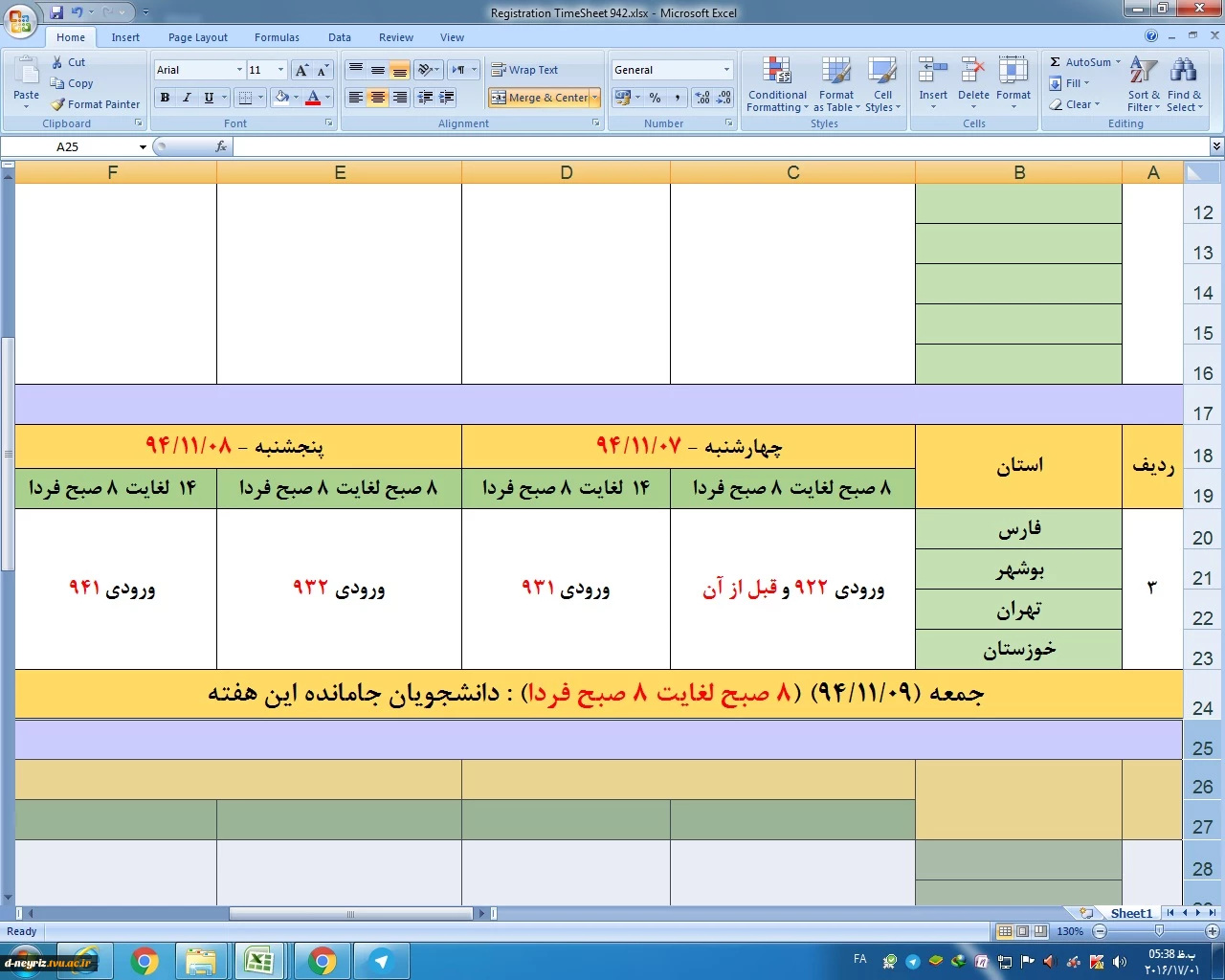Open the font size 11 dropdown

point(280,70)
